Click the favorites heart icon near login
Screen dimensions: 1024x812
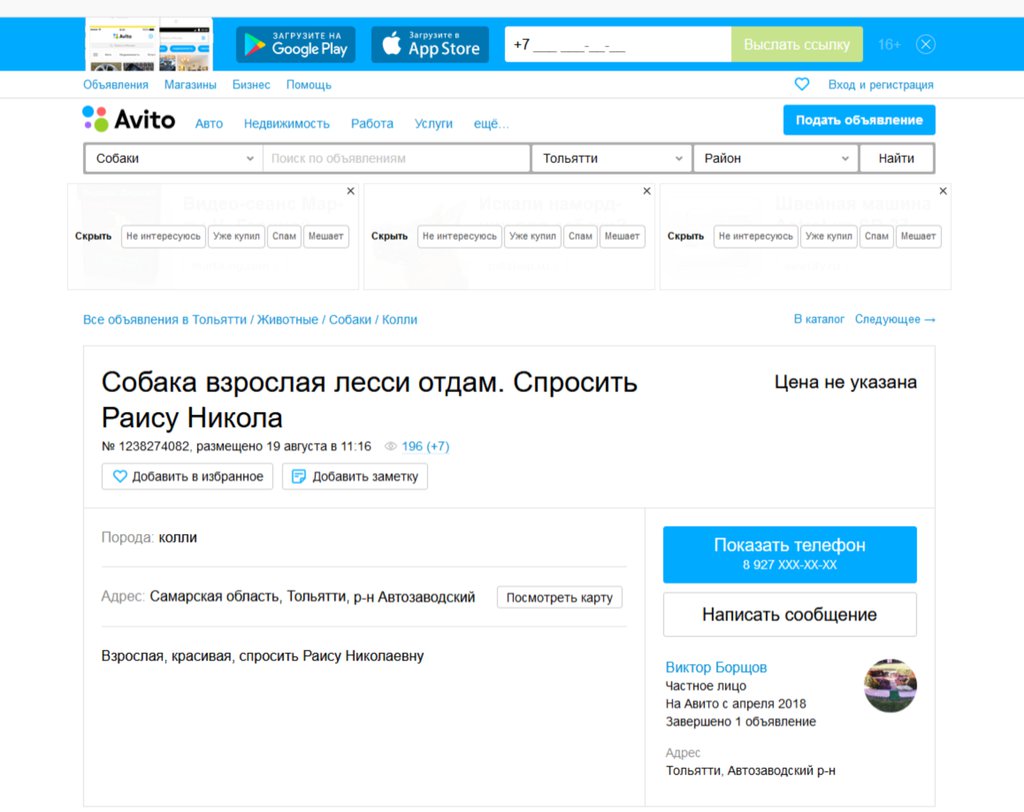click(x=801, y=84)
